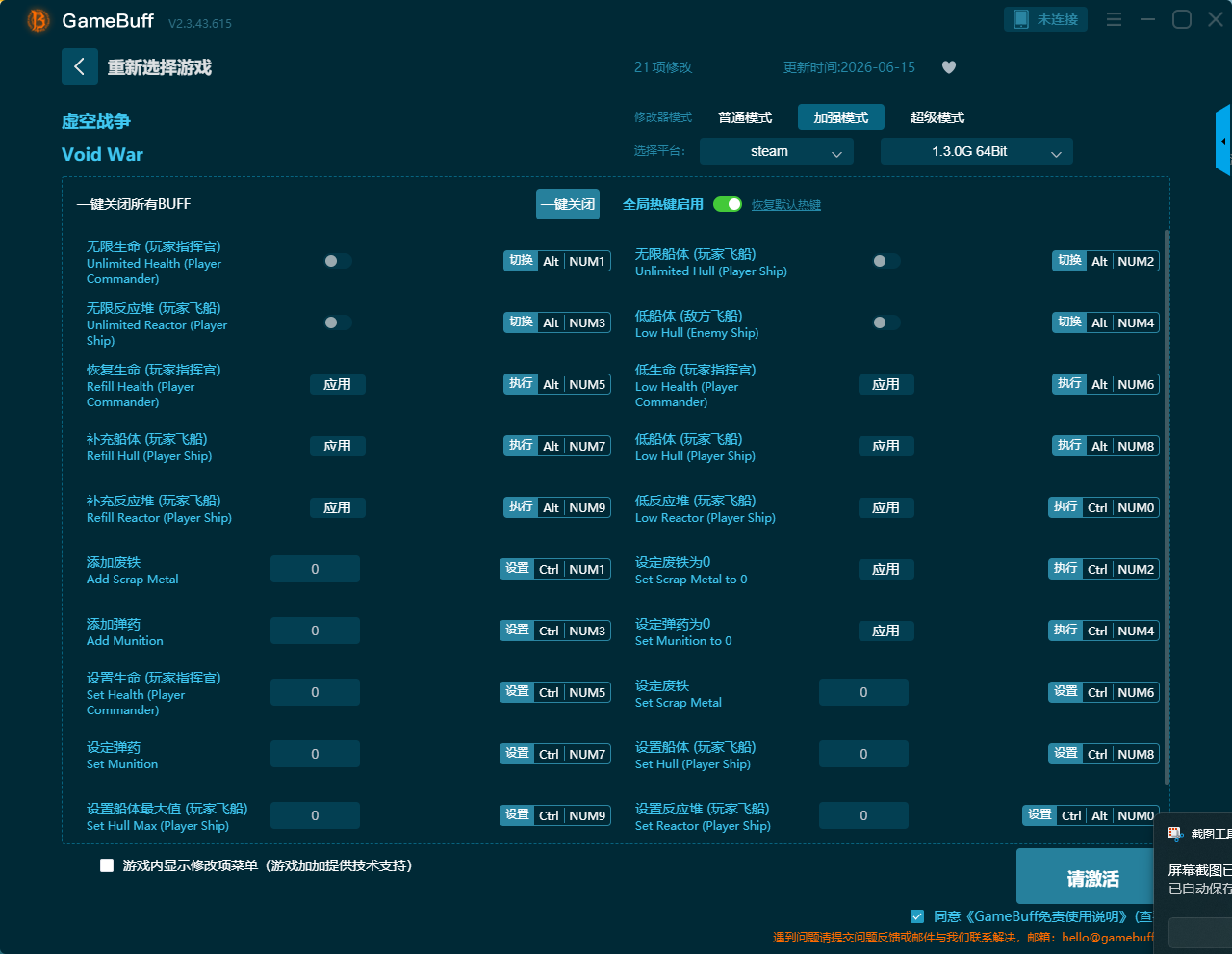This screenshot has height=954, width=1232.
Task: Apply Refill Reactor (Player Ship)
Action: tap(338, 507)
